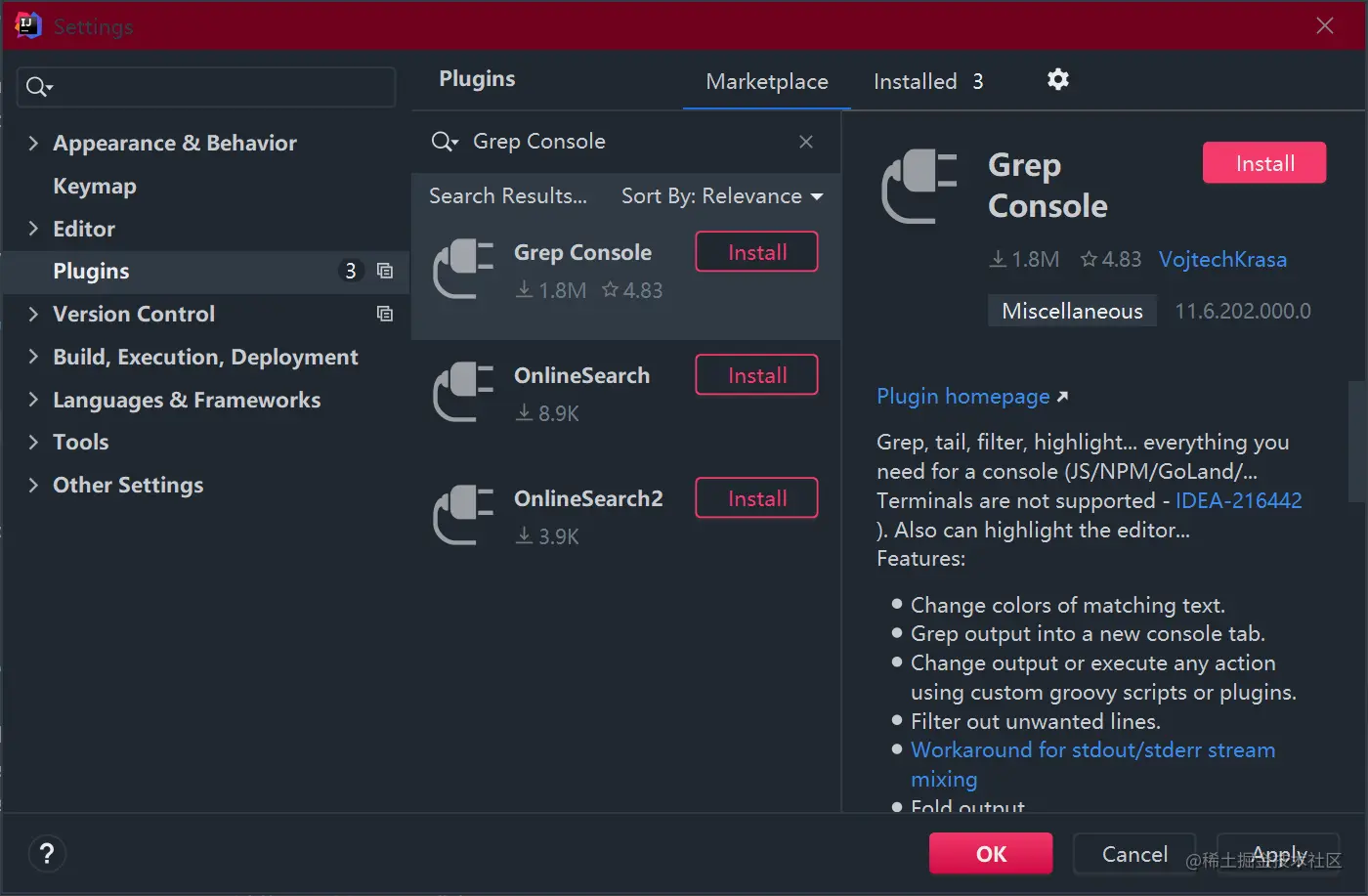Screen dimensions: 1368x896
Task: Click the version number 11.6.202.000.0
Action: click(x=1243, y=312)
